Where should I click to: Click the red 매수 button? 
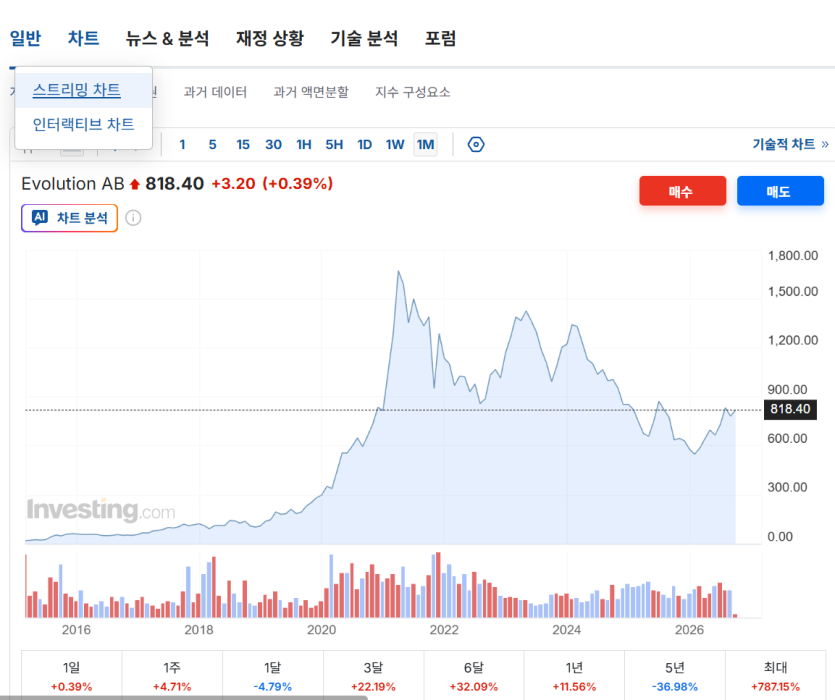(682, 191)
